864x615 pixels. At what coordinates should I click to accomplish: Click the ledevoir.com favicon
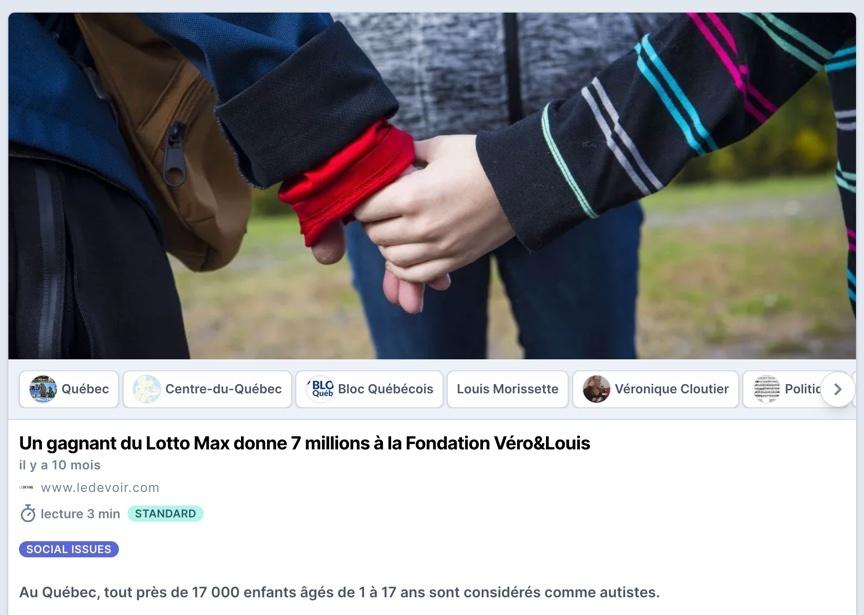pos(26,488)
